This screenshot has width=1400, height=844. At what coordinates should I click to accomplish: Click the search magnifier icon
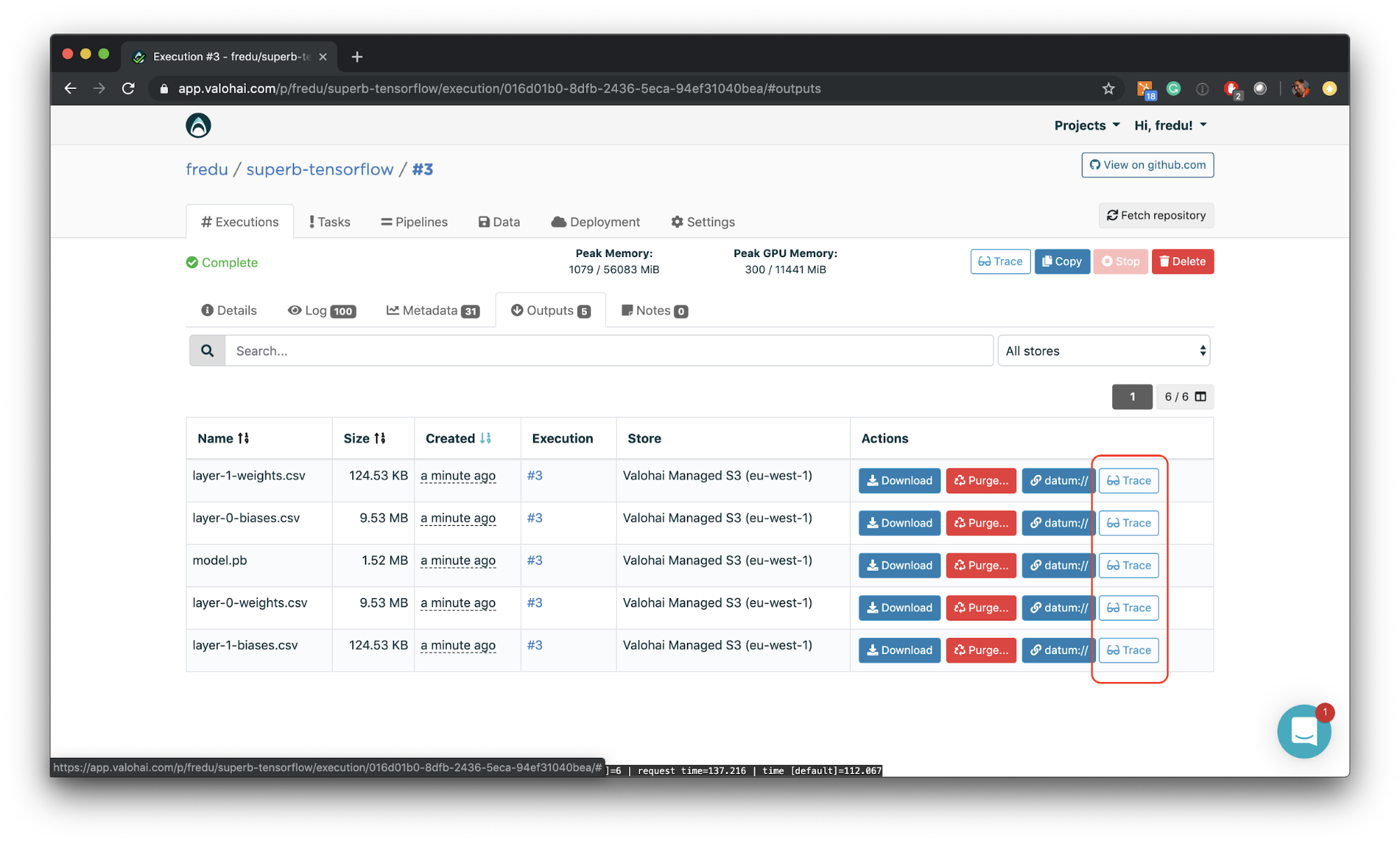pos(207,350)
